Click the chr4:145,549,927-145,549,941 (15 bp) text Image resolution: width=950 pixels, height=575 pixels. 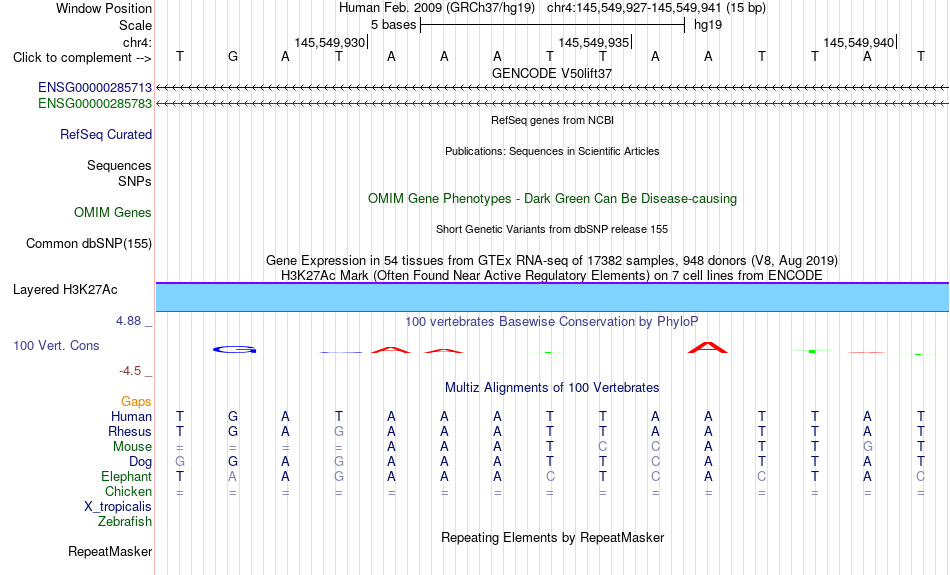[x=657, y=8]
